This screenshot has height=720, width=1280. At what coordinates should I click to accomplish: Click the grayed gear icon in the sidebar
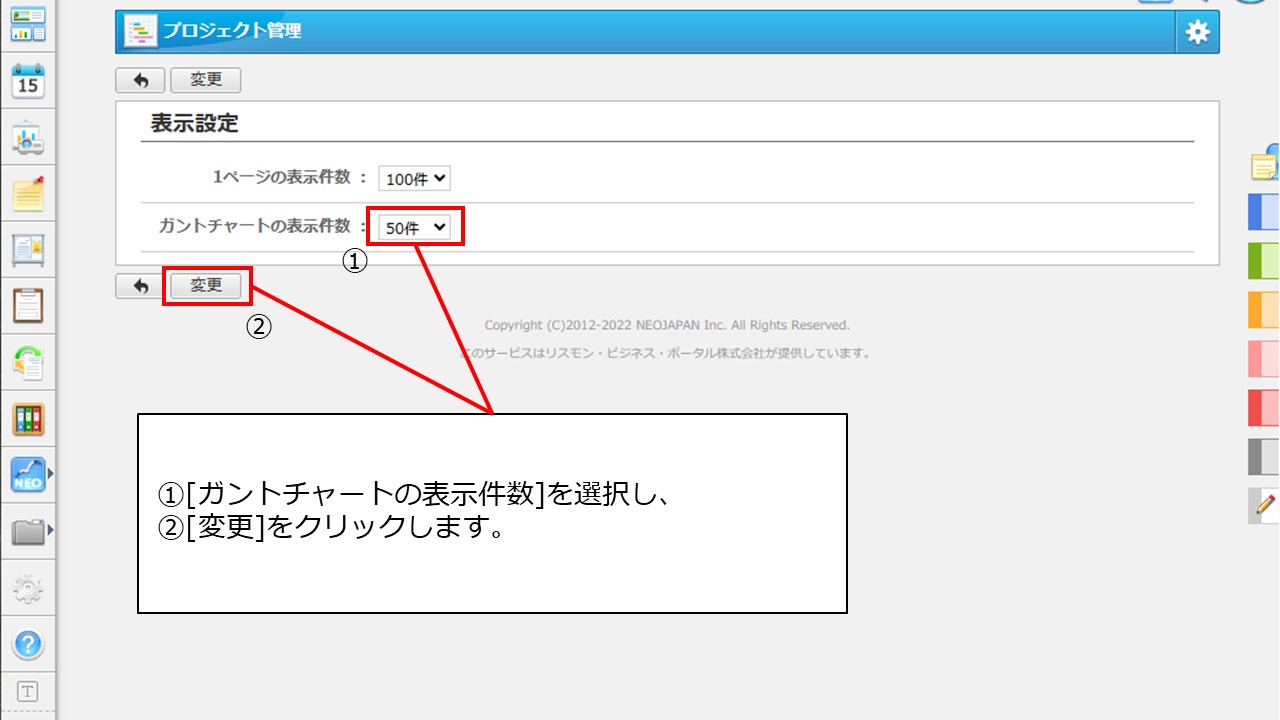28,587
